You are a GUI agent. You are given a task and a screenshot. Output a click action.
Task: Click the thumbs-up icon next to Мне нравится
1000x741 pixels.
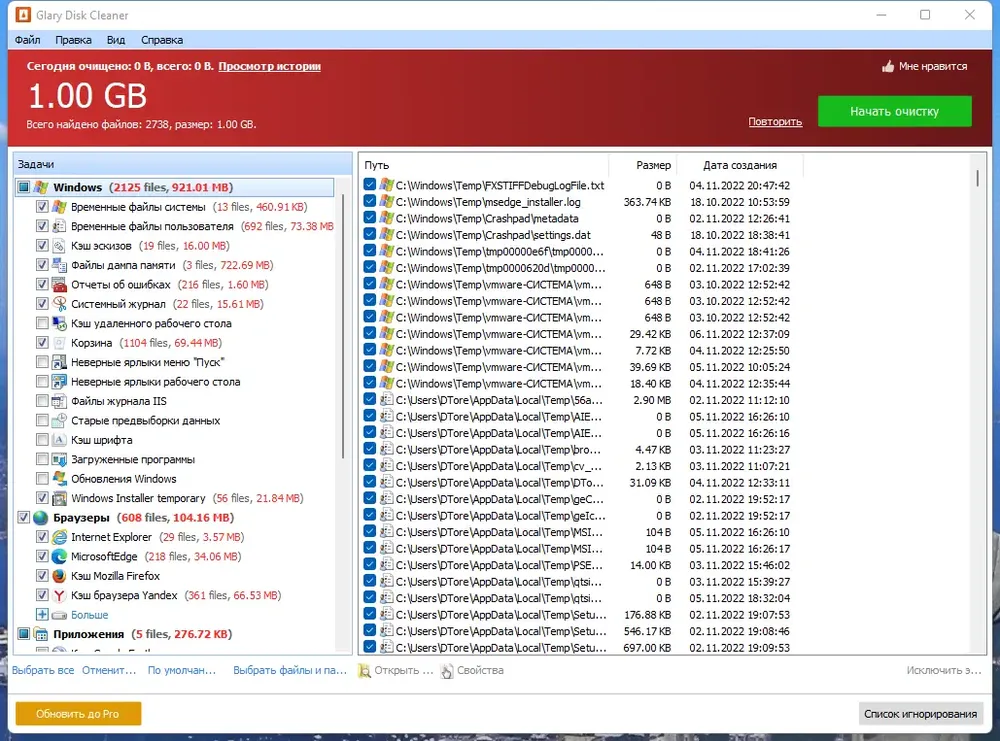(x=888, y=66)
